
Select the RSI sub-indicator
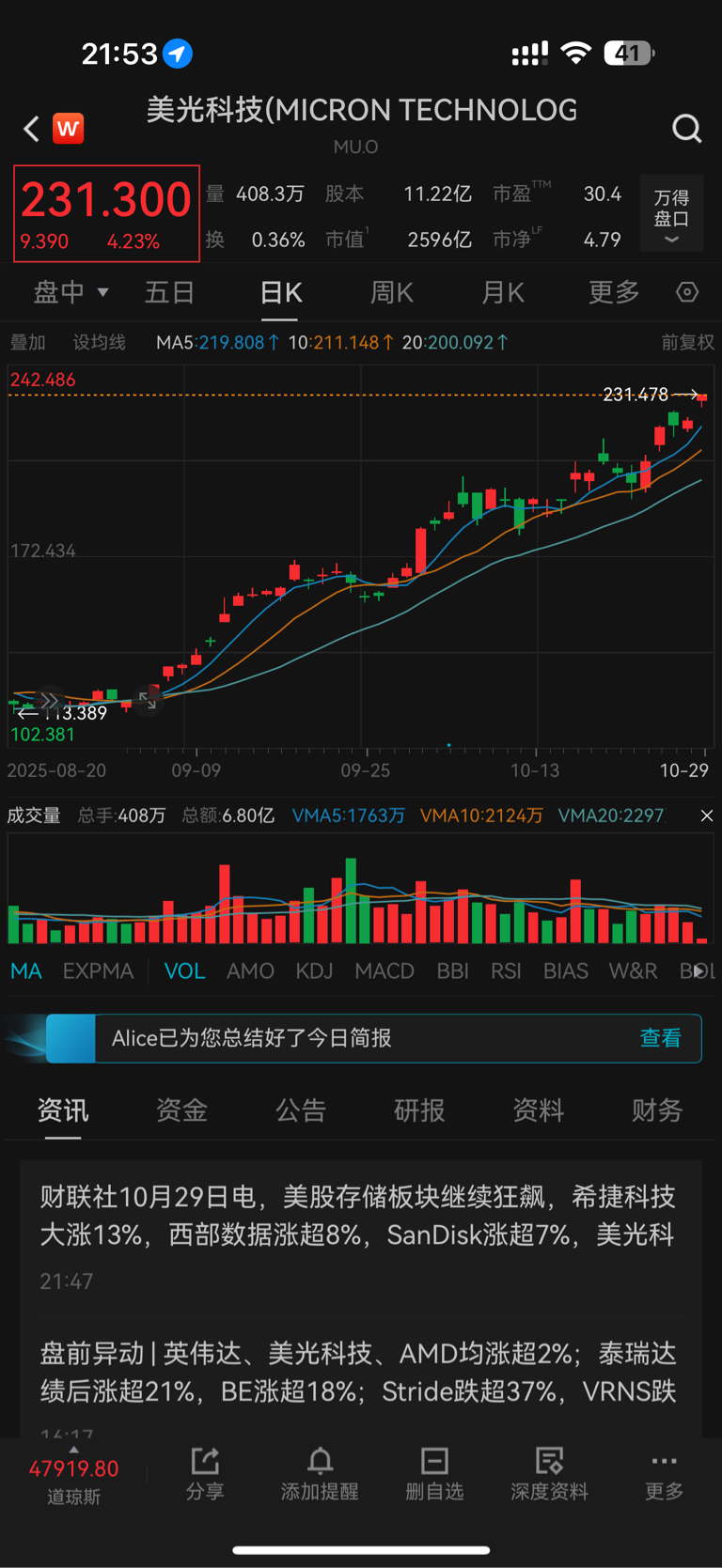click(x=506, y=971)
